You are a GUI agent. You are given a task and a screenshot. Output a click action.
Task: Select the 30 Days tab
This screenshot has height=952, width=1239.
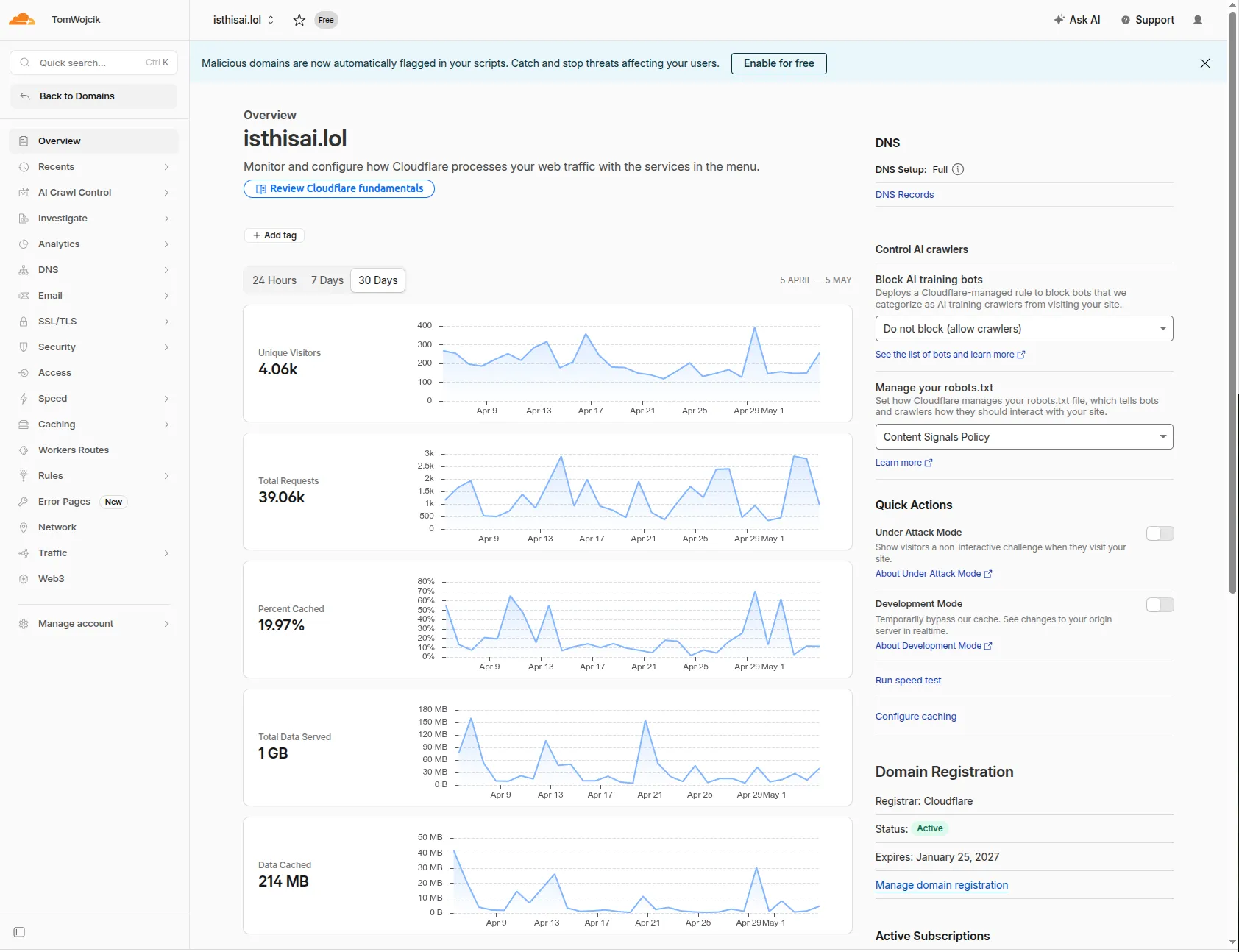(378, 280)
